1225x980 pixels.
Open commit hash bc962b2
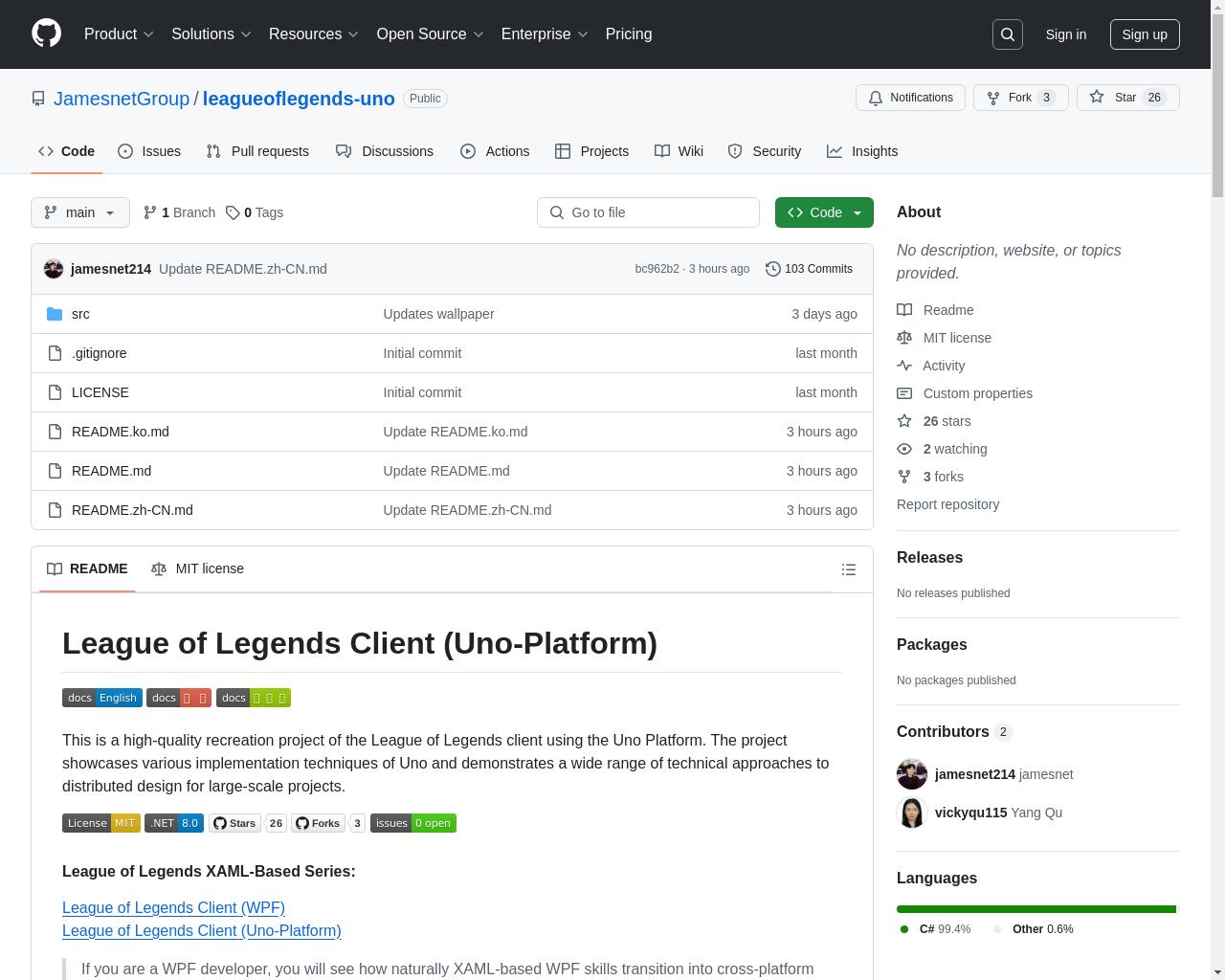point(657,269)
